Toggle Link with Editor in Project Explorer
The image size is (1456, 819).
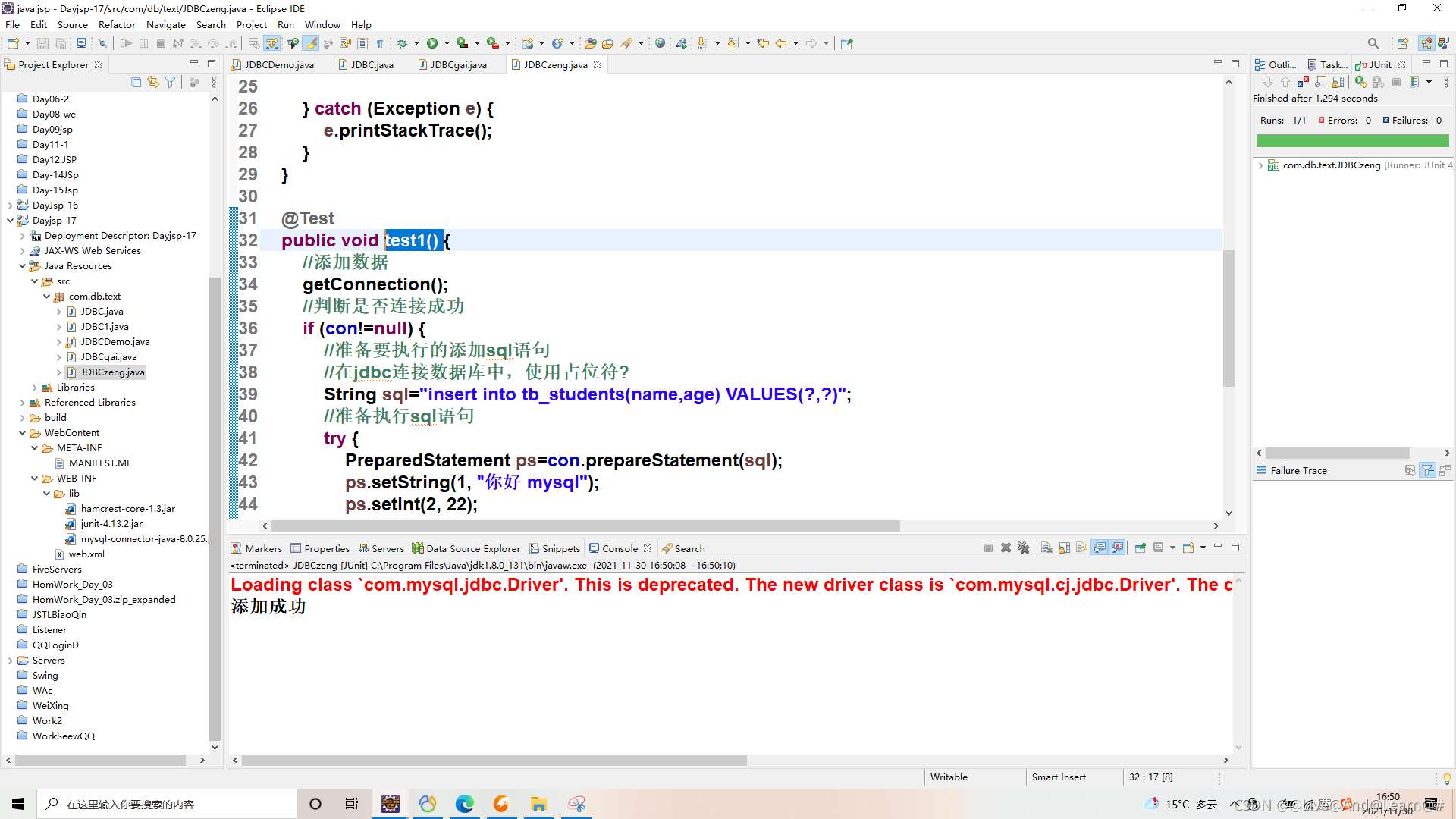153,82
